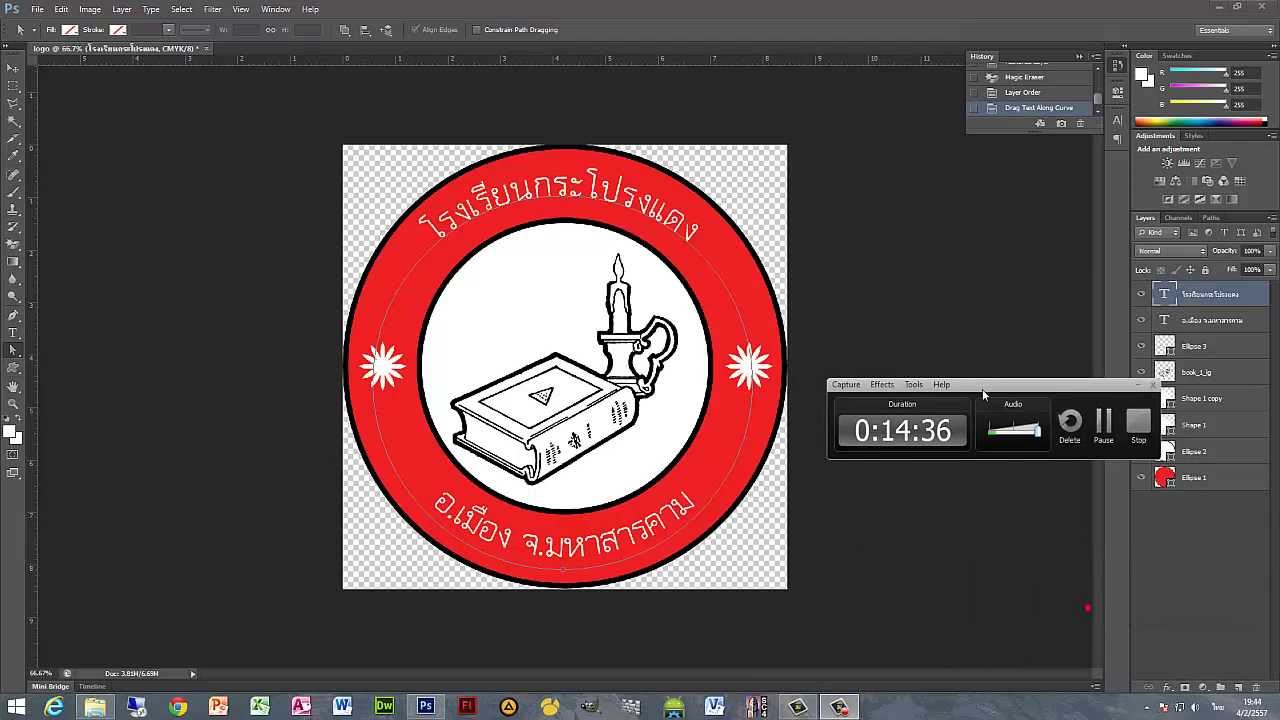Open Effects menu in recorder window
Image resolution: width=1280 pixels, height=720 pixels.
(882, 385)
